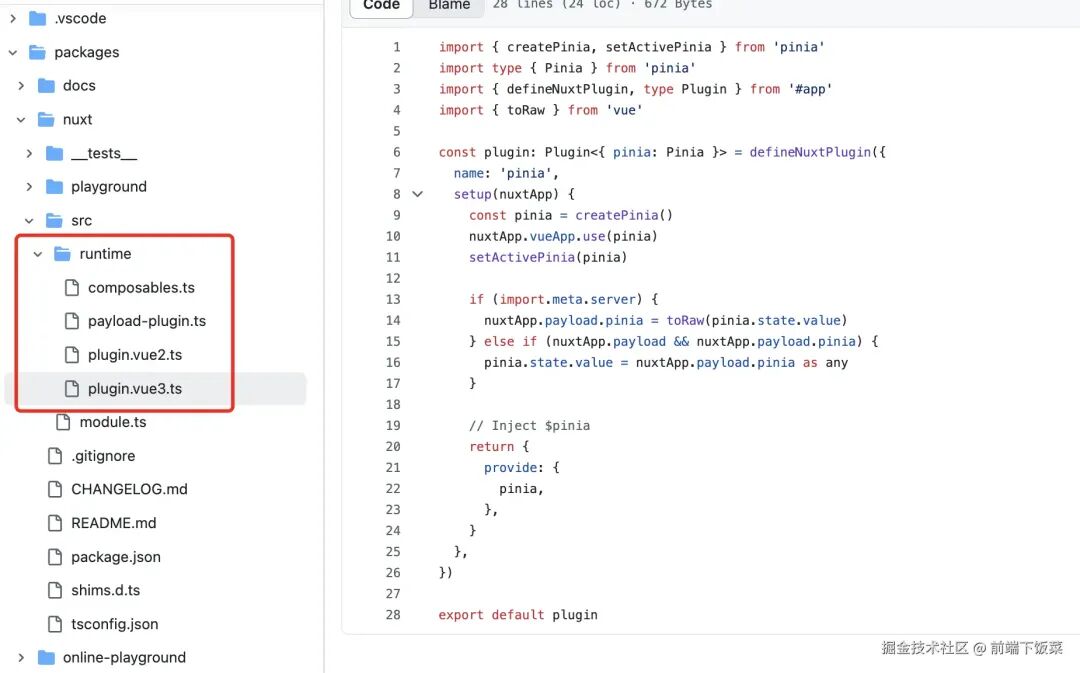Click line number 1 in the code view

tap(397, 47)
